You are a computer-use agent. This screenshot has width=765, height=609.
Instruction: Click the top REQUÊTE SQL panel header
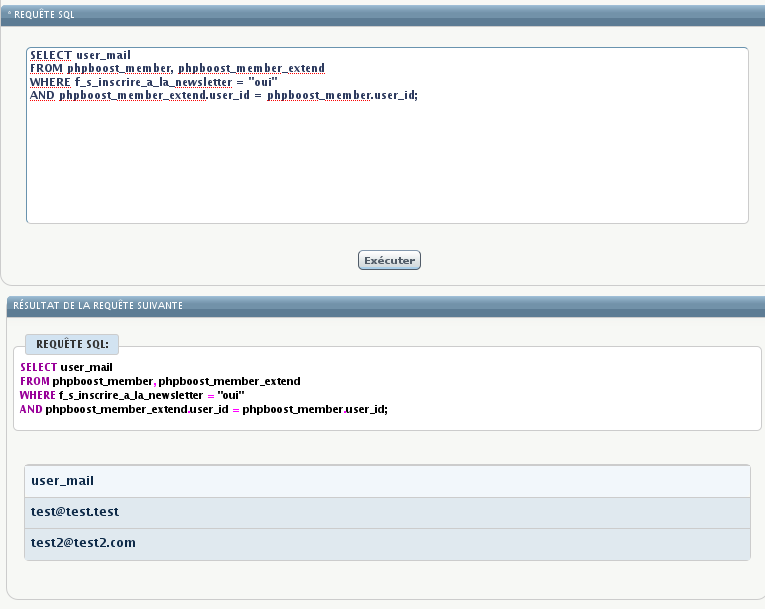click(45, 15)
